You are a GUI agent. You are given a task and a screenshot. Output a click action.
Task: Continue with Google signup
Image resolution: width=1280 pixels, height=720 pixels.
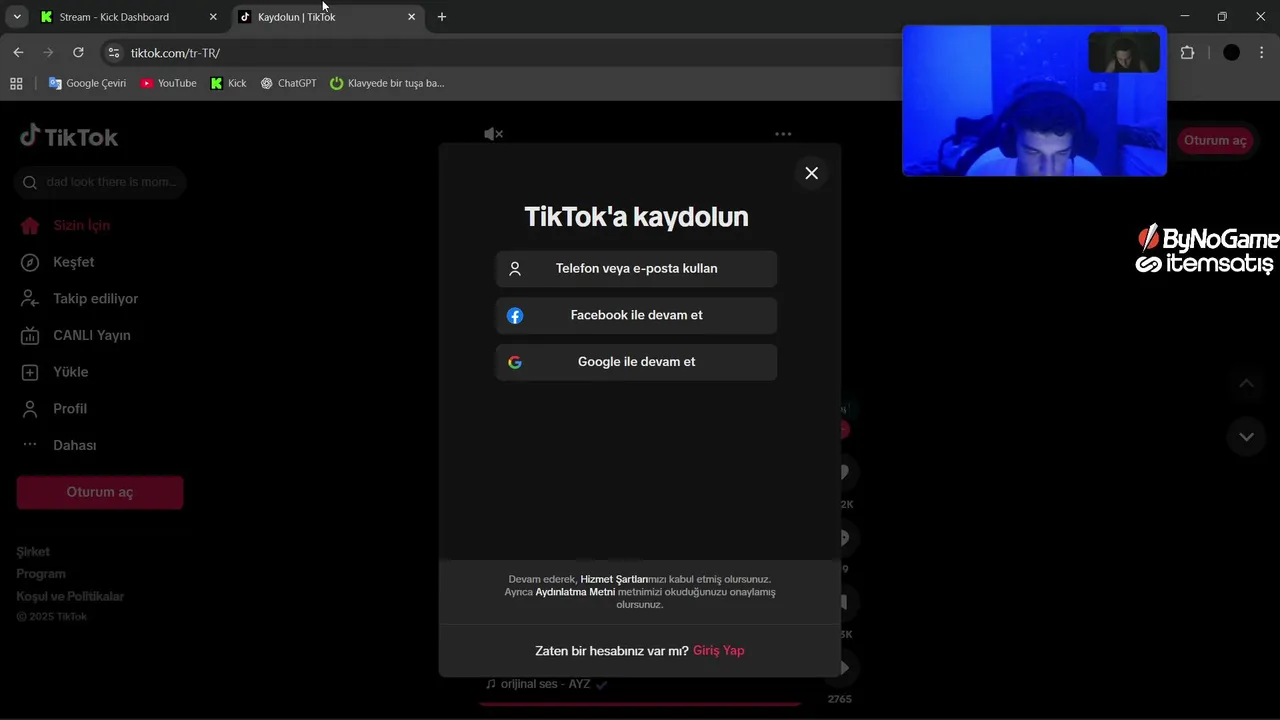pyautogui.click(x=636, y=362)
